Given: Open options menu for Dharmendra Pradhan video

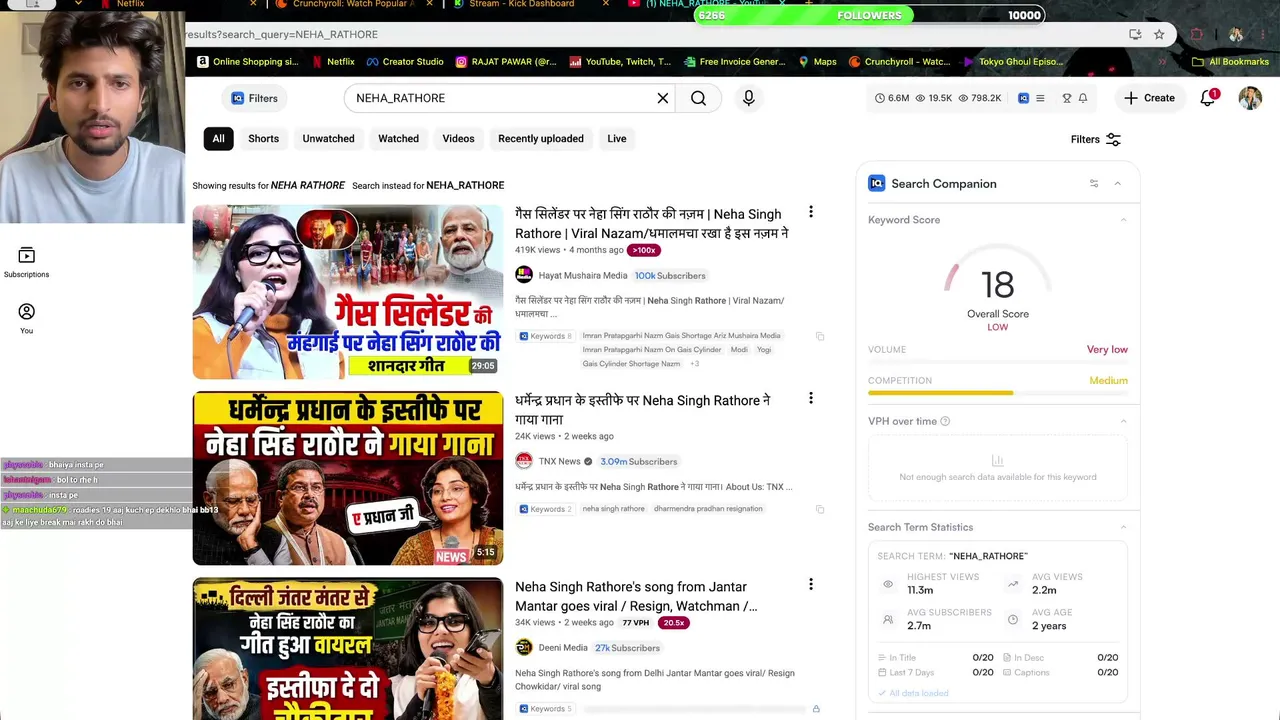Looking at the screenshot, I should [x=811, y=398].
